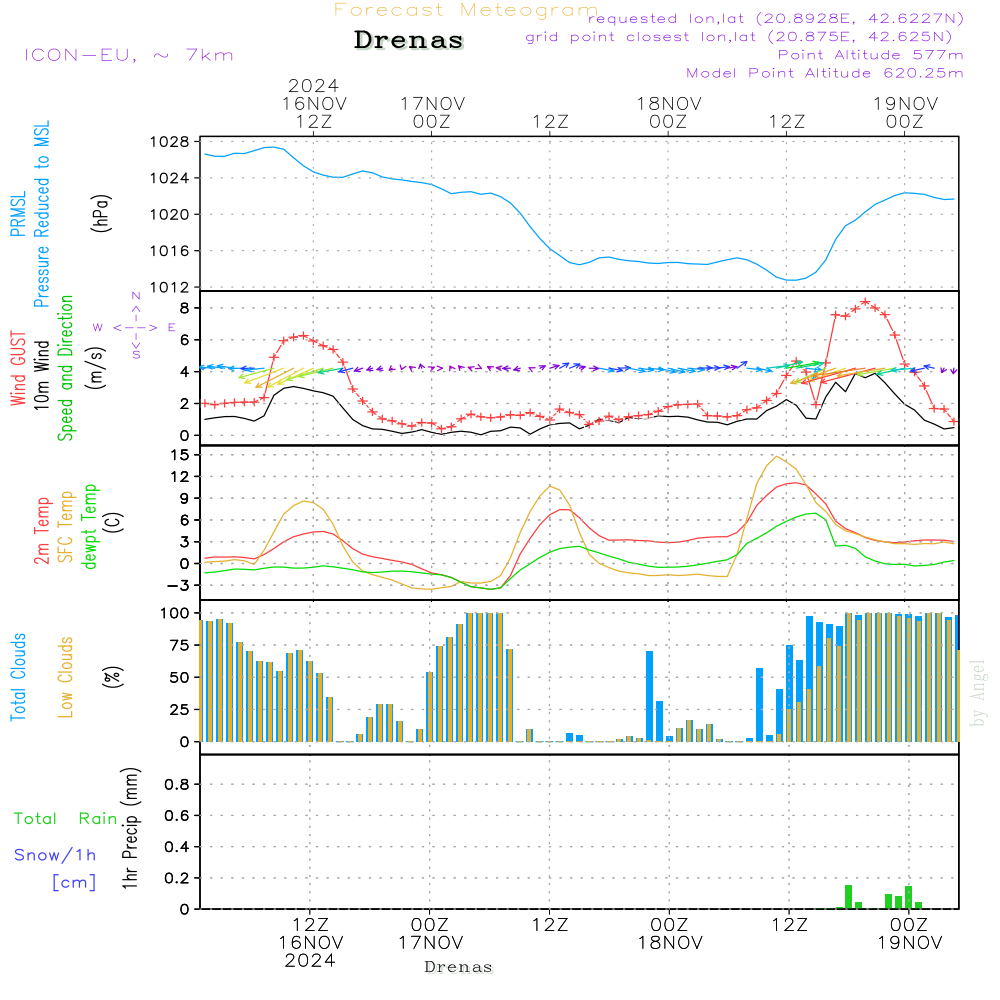The image size is (1000, 1000).
Task: Click the green dewpt Temp legend label
Action: (x=90, y=526)
